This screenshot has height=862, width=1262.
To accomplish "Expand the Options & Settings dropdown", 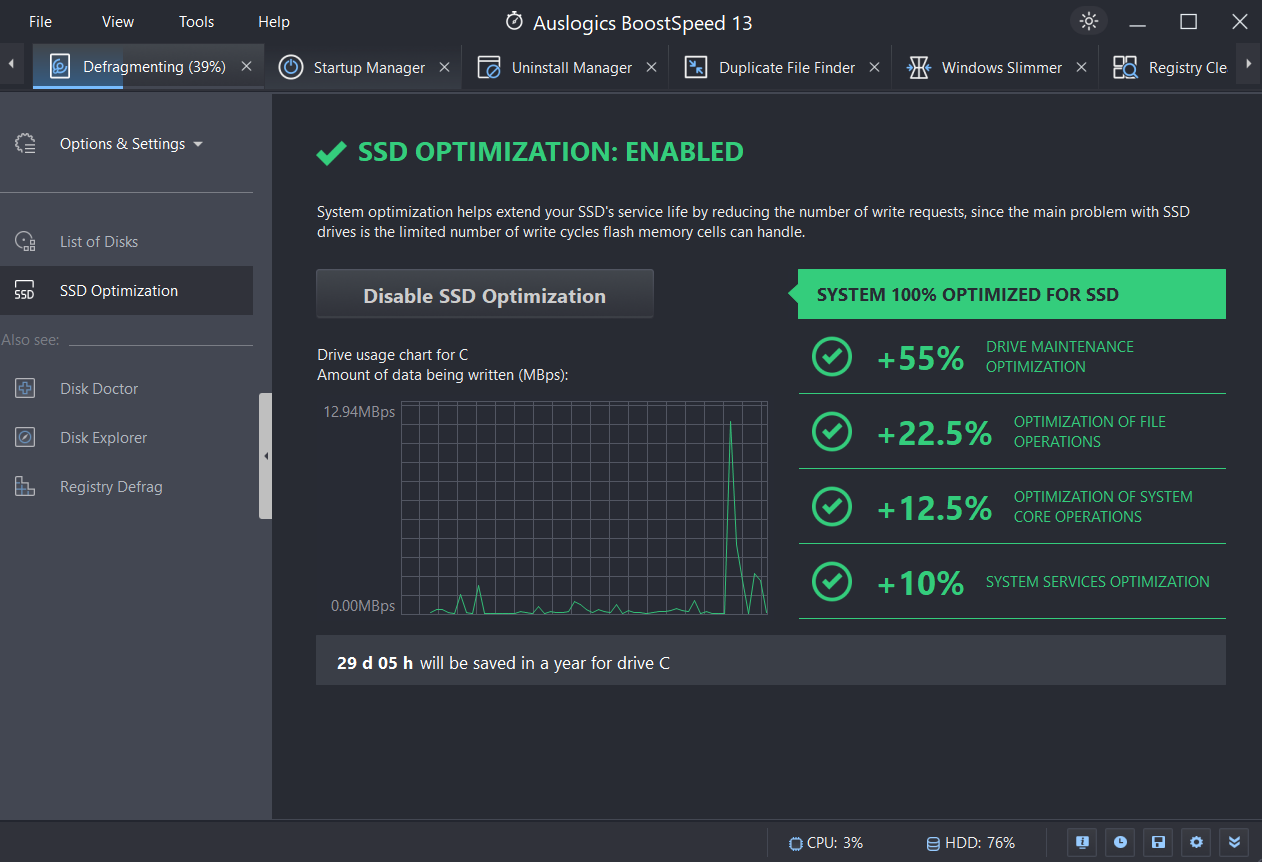I will pyautogui.click(x=130, y=144).
